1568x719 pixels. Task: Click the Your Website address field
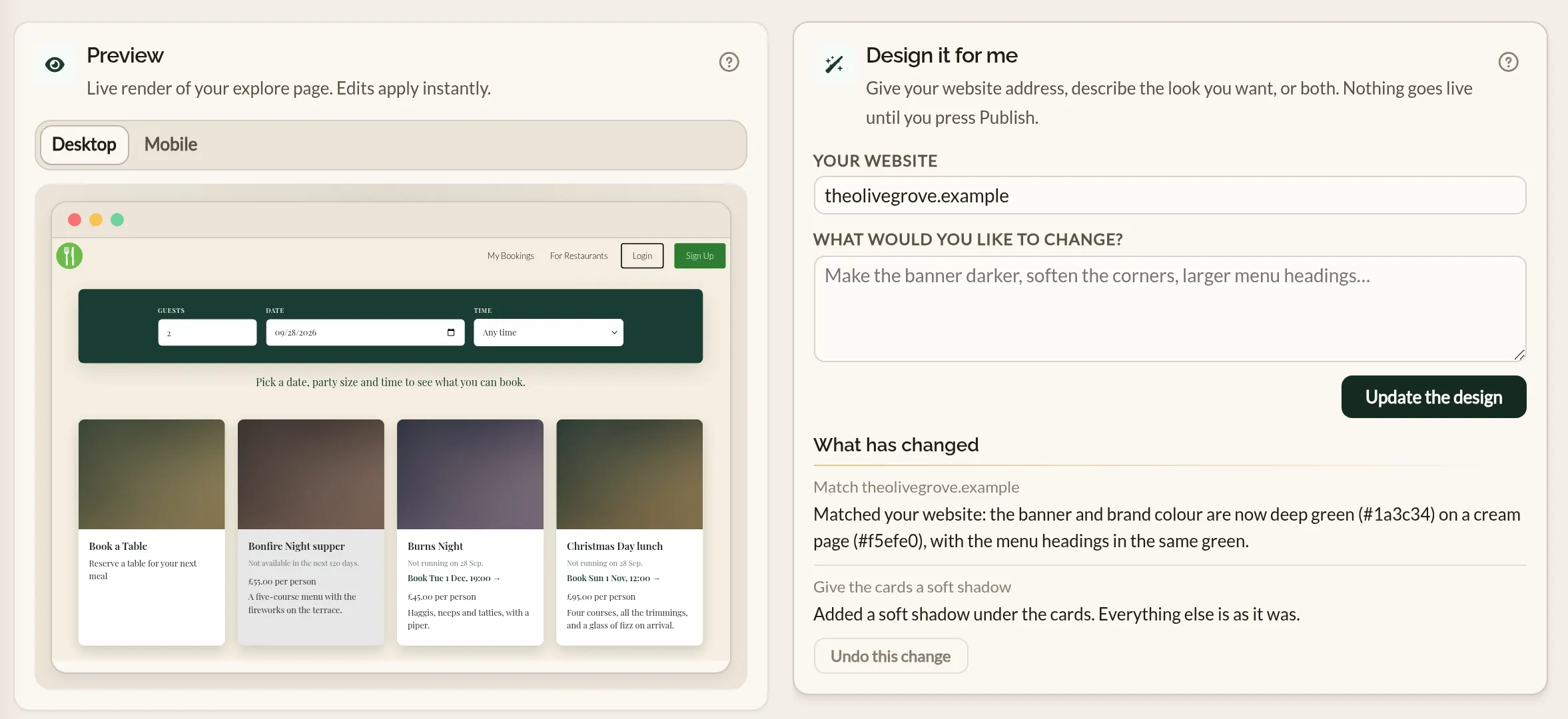point(1170,195)
